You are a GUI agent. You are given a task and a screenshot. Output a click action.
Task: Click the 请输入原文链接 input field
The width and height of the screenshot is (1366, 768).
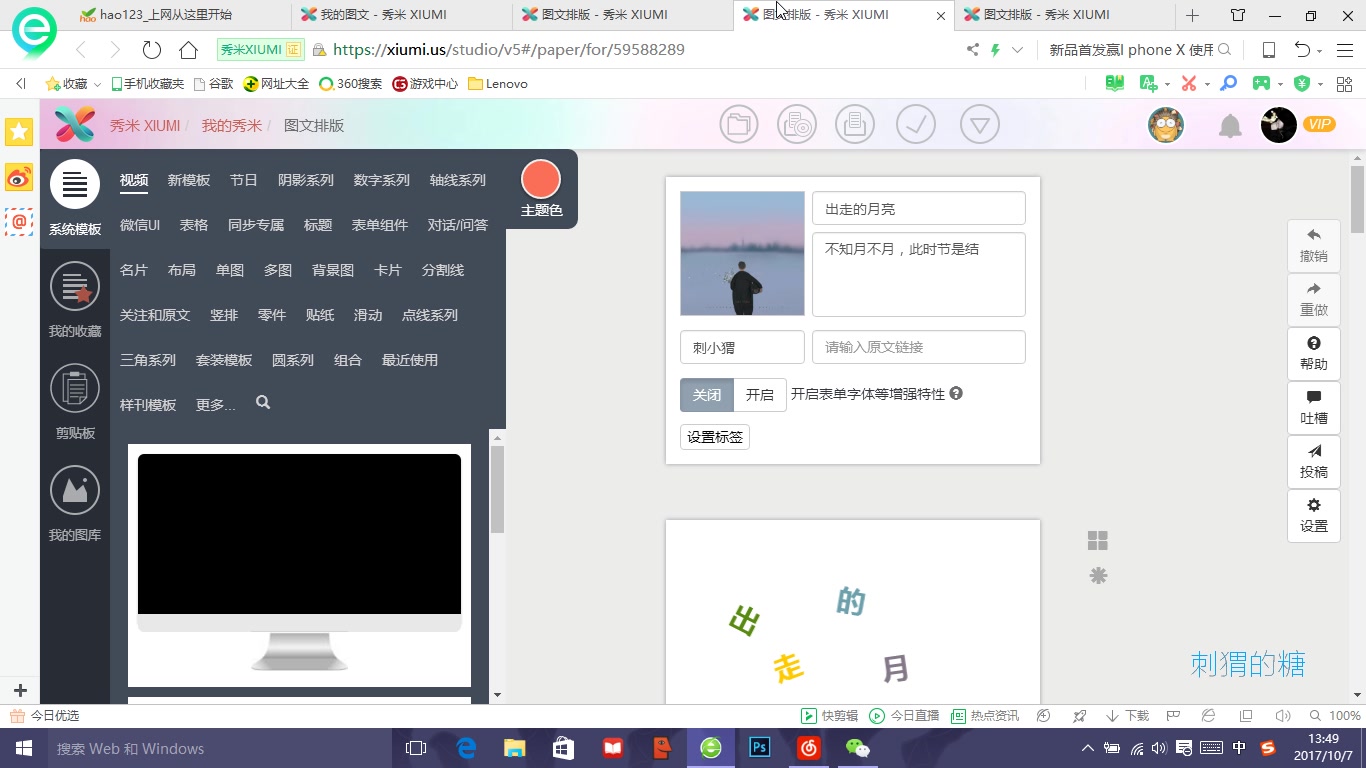click(918, 346)
